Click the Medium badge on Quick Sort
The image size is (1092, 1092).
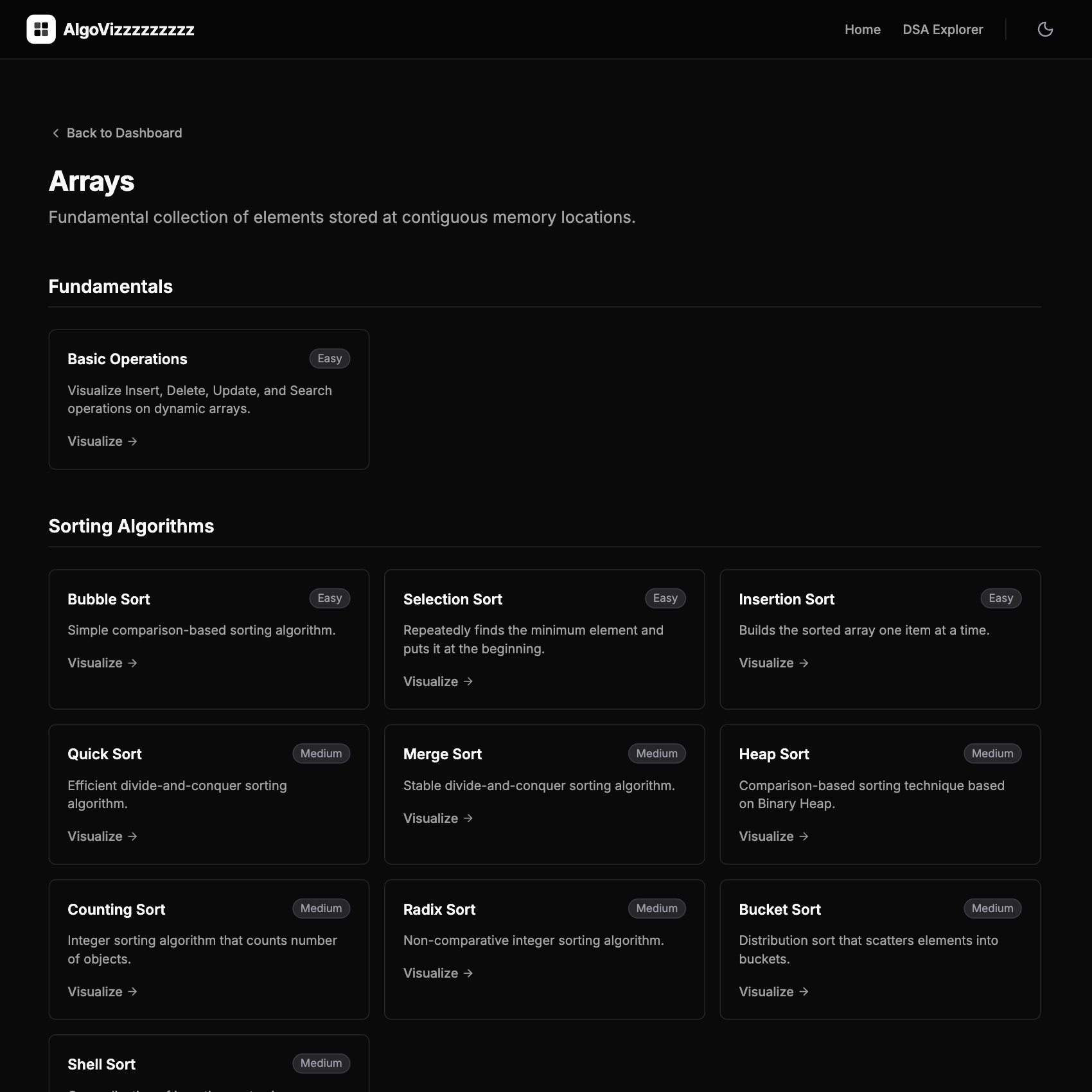pos(321,753)
